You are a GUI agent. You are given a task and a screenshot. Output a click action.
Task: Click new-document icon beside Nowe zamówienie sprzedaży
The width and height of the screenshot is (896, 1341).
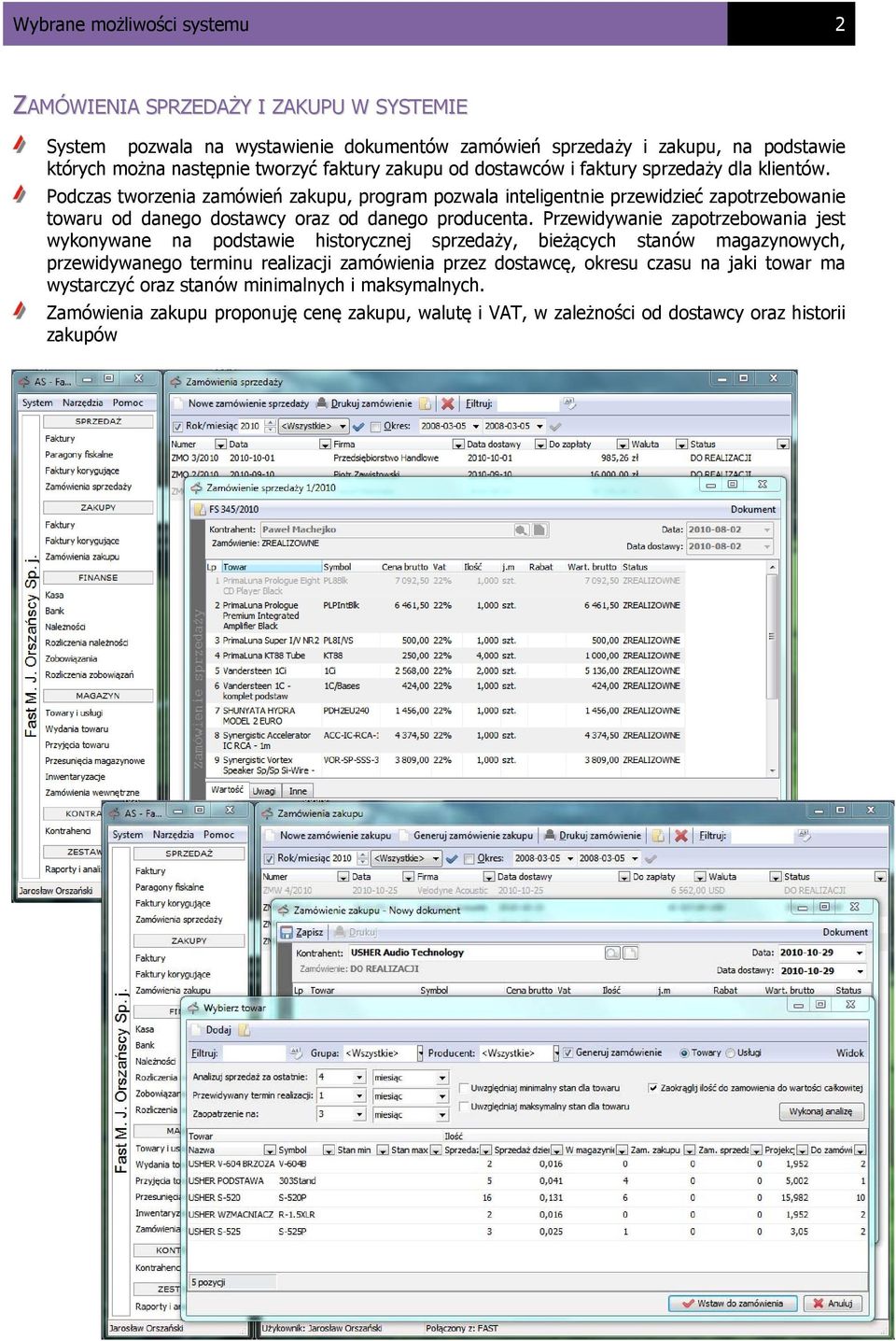[177, 403]
